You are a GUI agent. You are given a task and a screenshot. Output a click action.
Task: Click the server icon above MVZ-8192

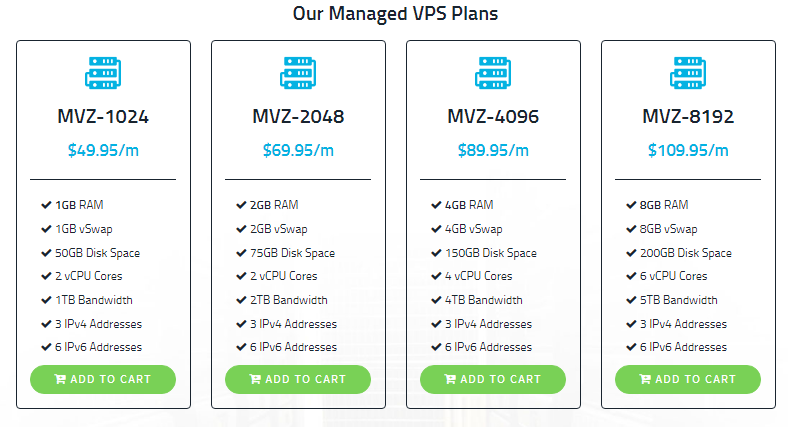tap(688, 74)
